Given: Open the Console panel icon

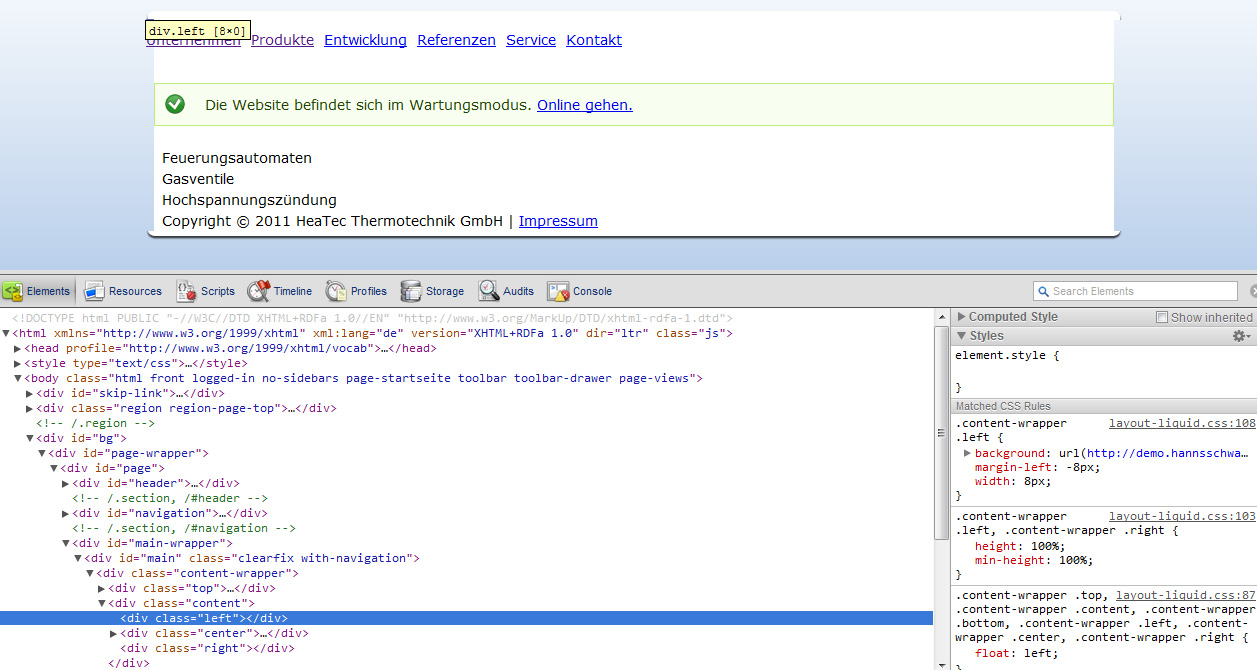Looking at the screenshot, I should tap(558, 291).
